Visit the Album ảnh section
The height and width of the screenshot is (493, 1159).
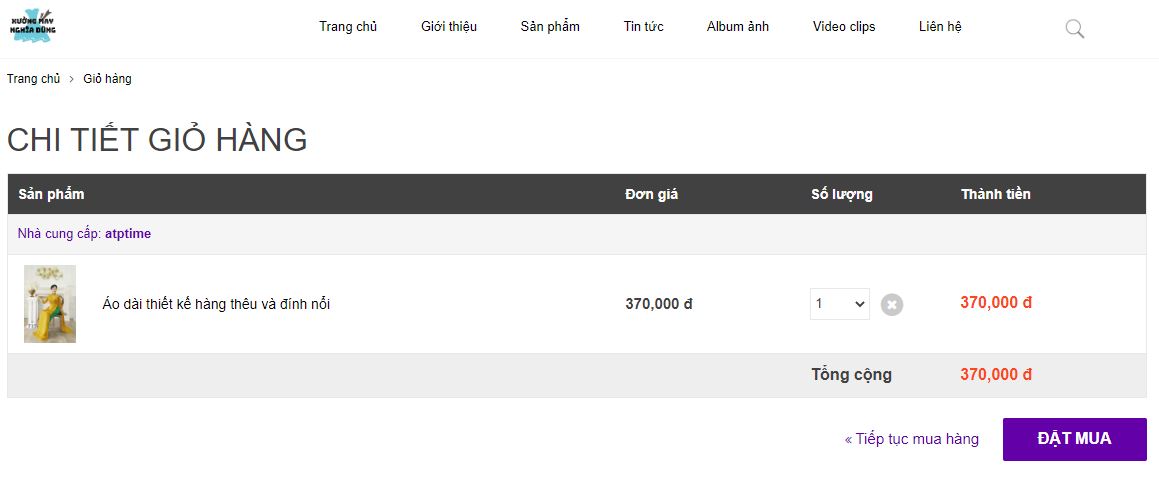tap(738, 27)
